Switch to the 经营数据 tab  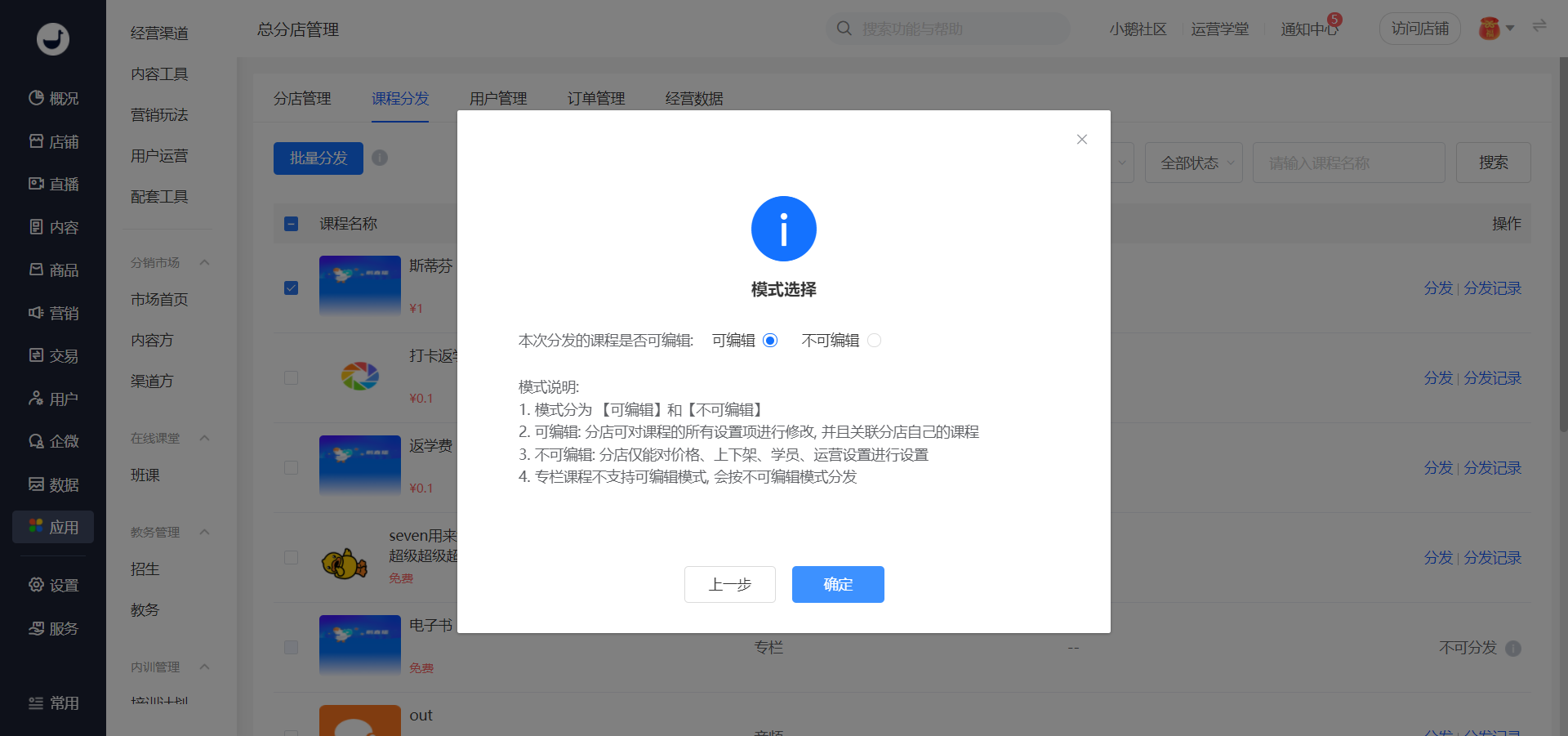(694, 99)
